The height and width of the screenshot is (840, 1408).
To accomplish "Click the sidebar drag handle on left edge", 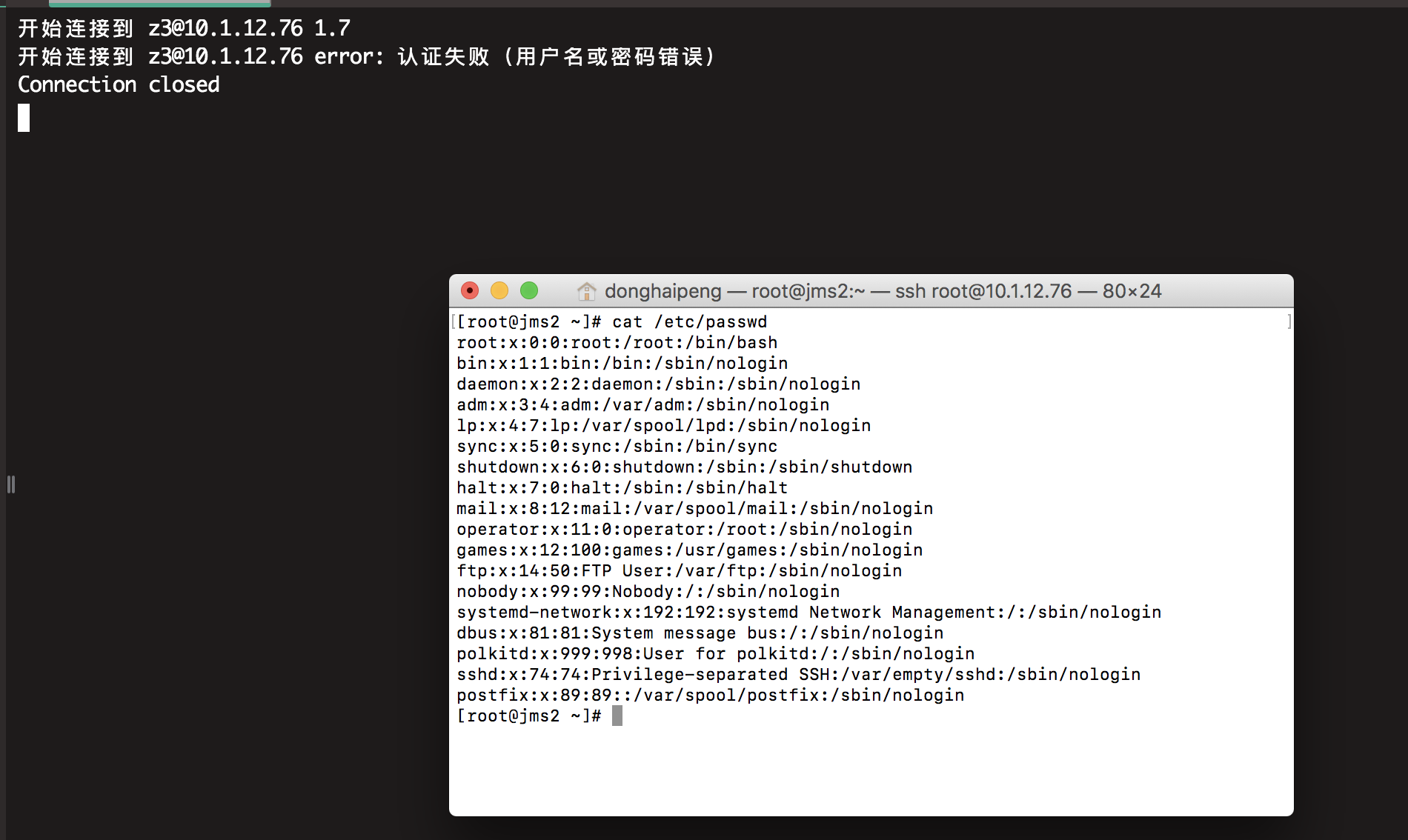I will pyautogui.click(x=11, y=484).
